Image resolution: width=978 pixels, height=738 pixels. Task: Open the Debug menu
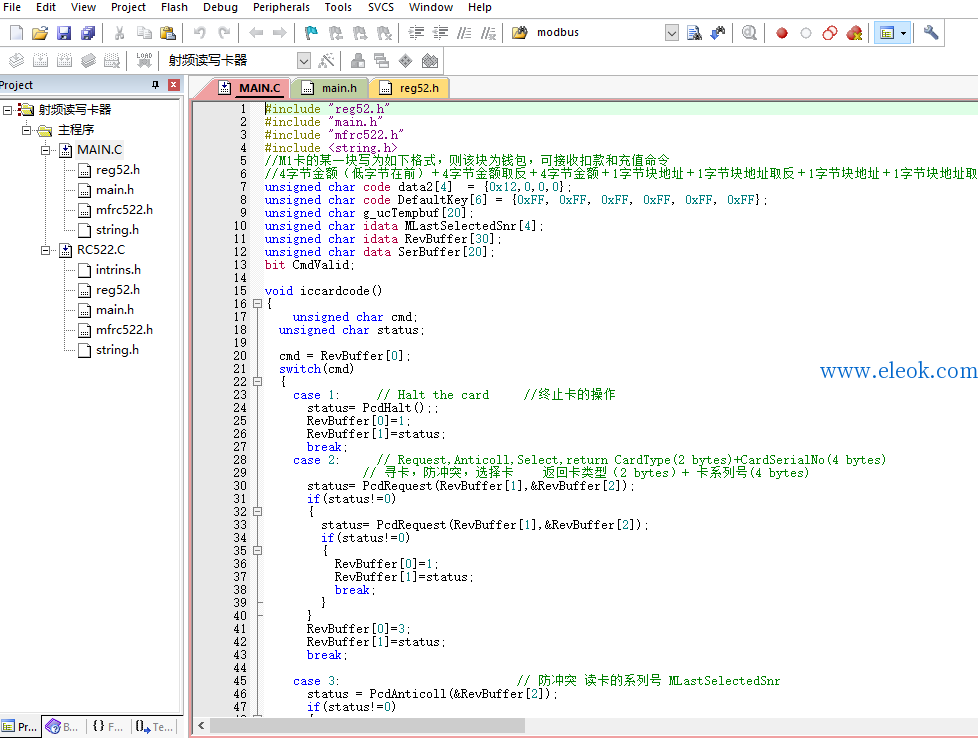click(x=220, y=7)
